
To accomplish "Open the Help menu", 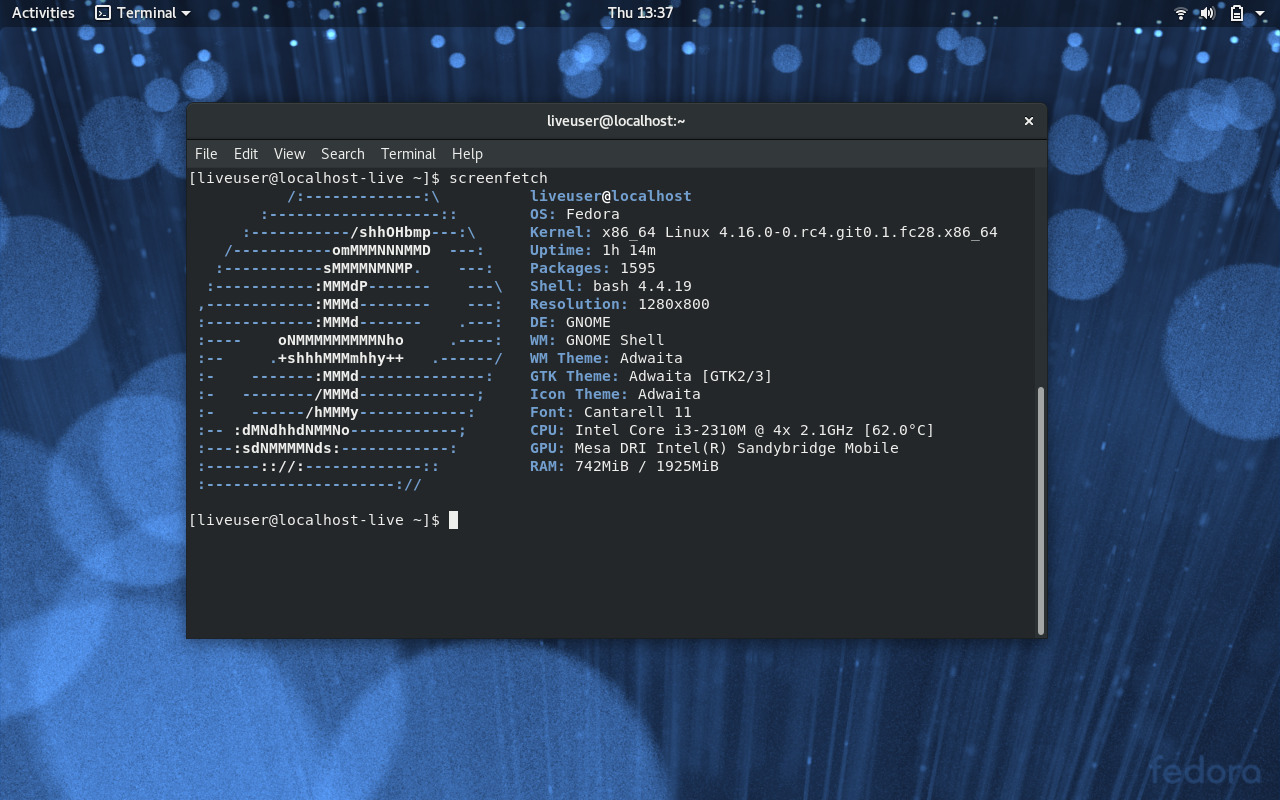I will tap(467, 154).
